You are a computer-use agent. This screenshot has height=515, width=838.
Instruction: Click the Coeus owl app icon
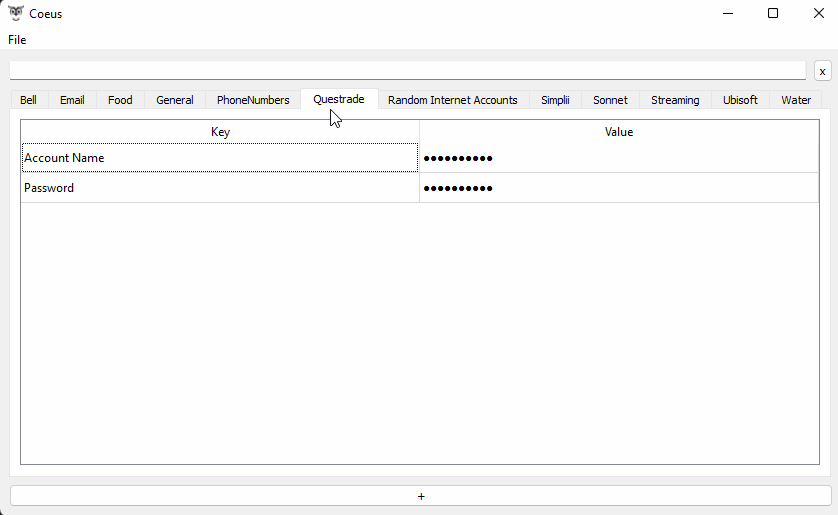[16, 13]
